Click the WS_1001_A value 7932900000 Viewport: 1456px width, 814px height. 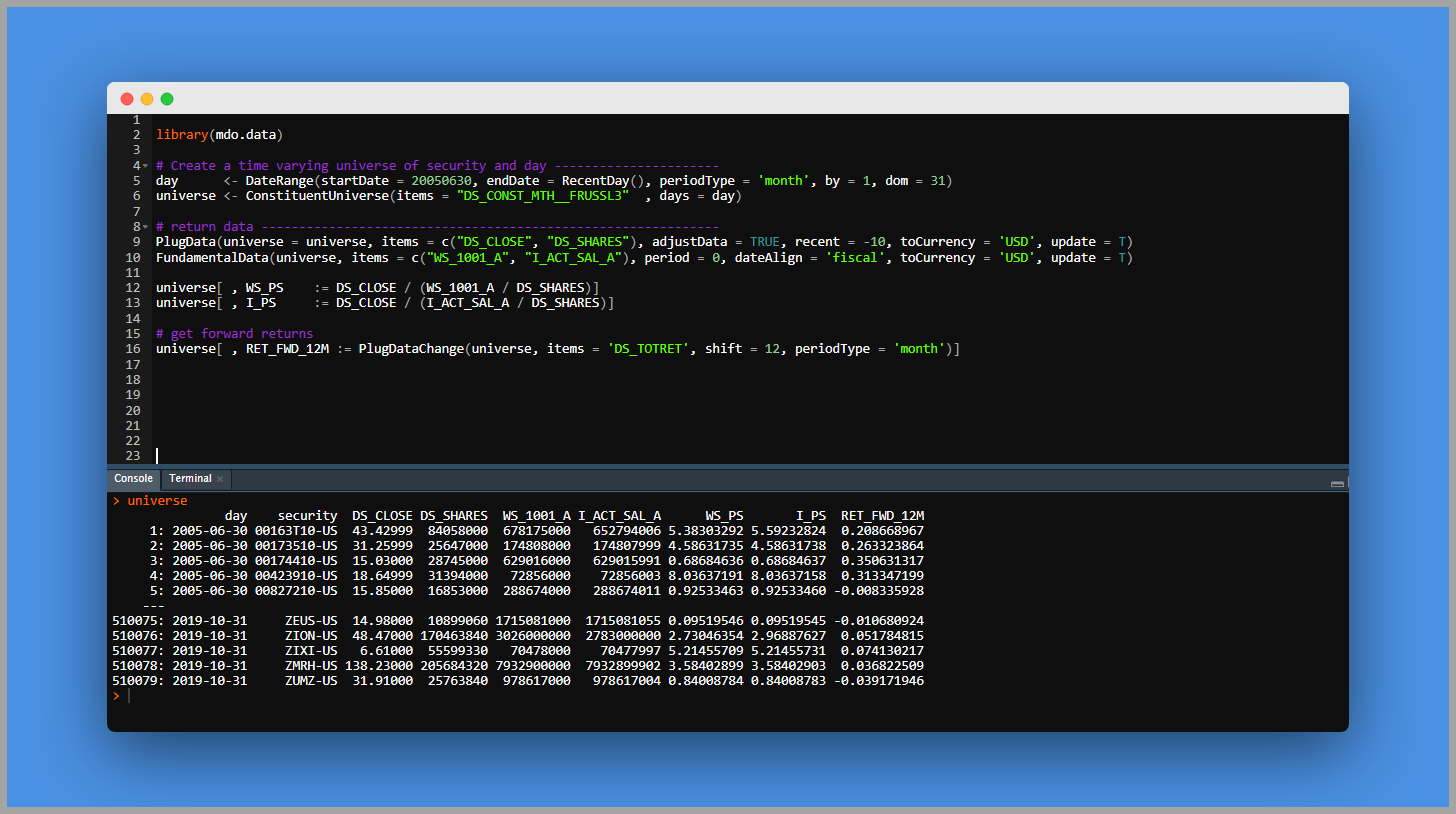click(533, 666)
